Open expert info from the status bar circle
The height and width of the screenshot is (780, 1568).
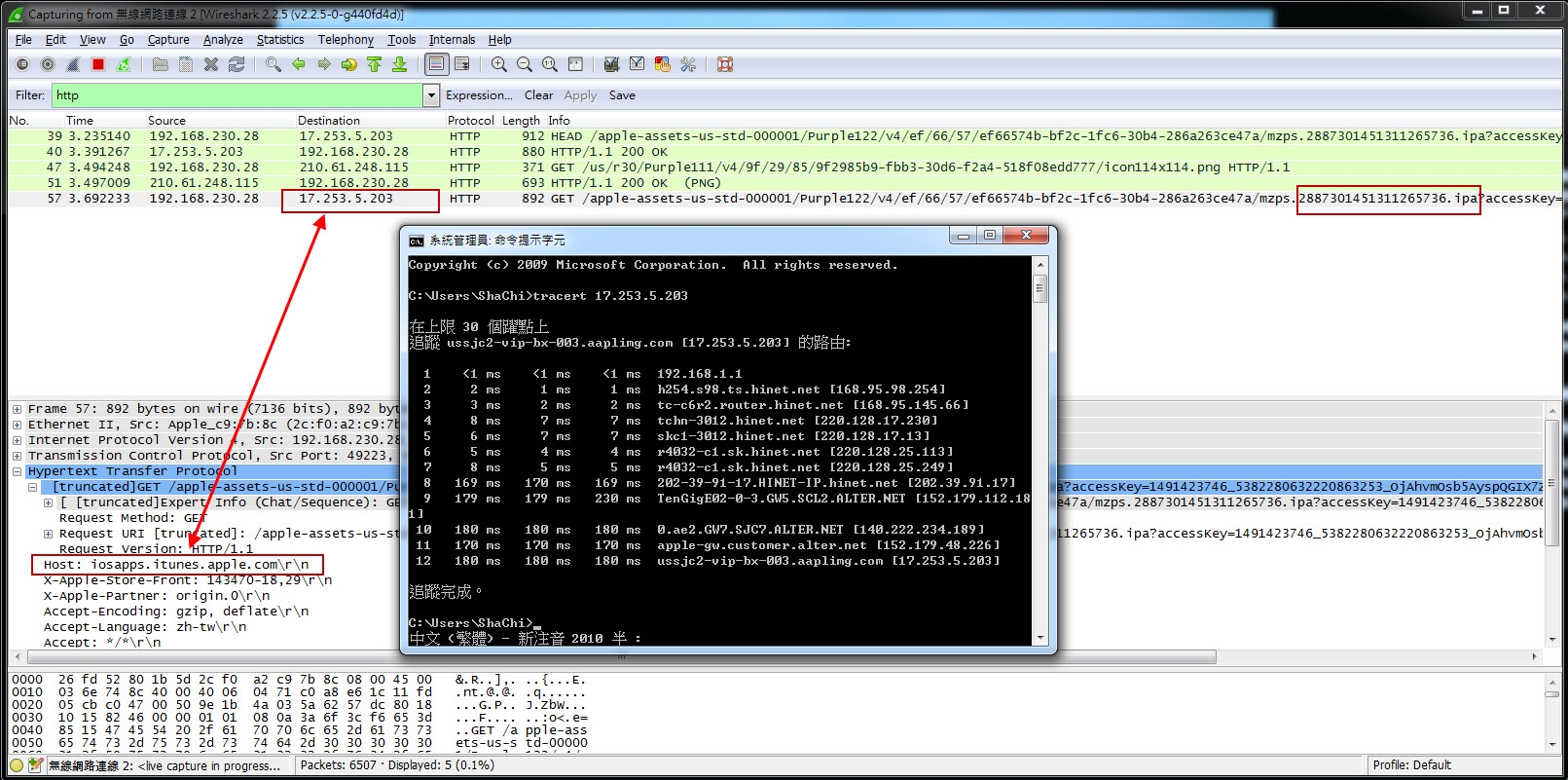click(17, 765)
